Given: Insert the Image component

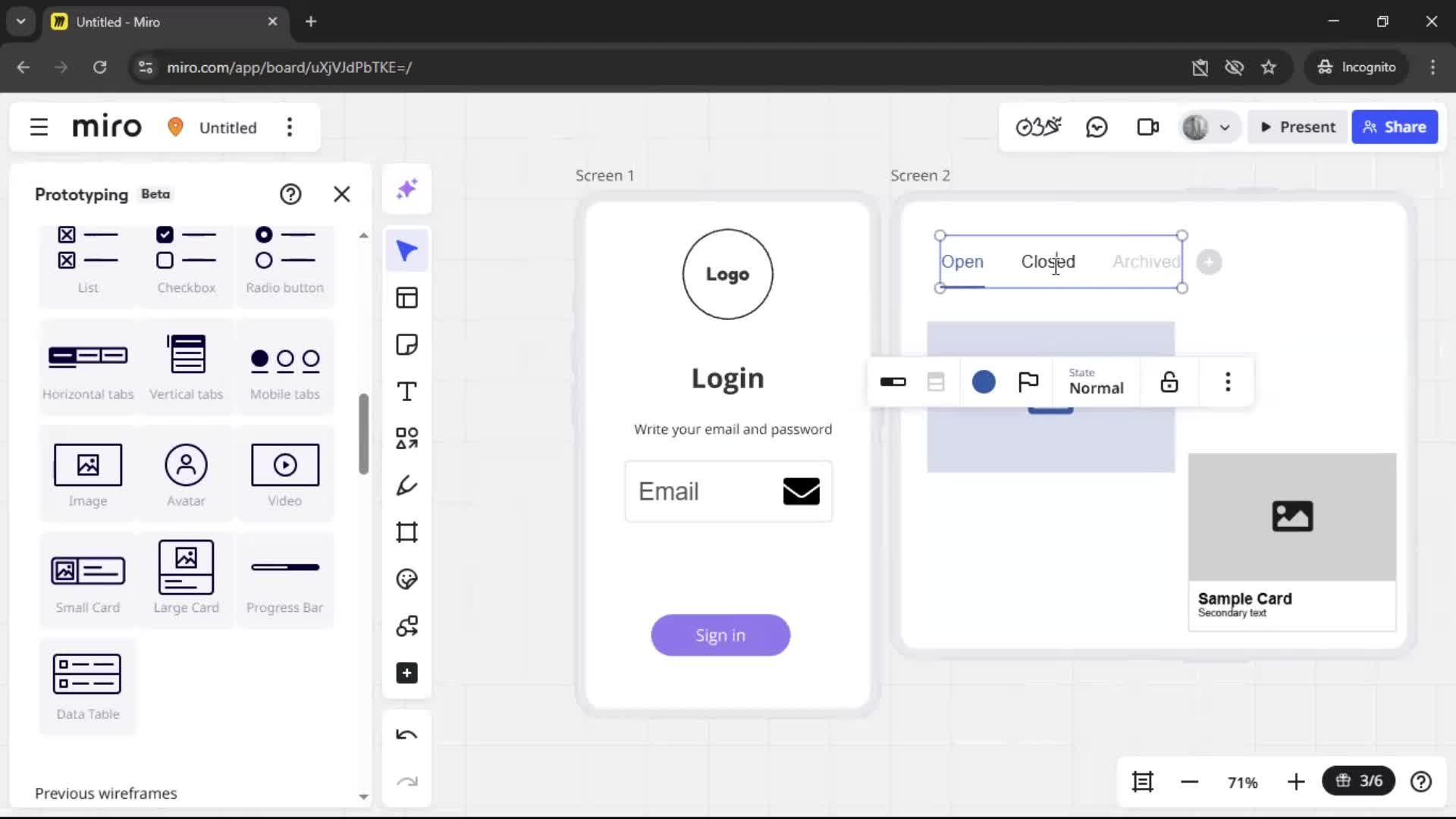Looking at the screenshot, I should click(x=88, y=474).
